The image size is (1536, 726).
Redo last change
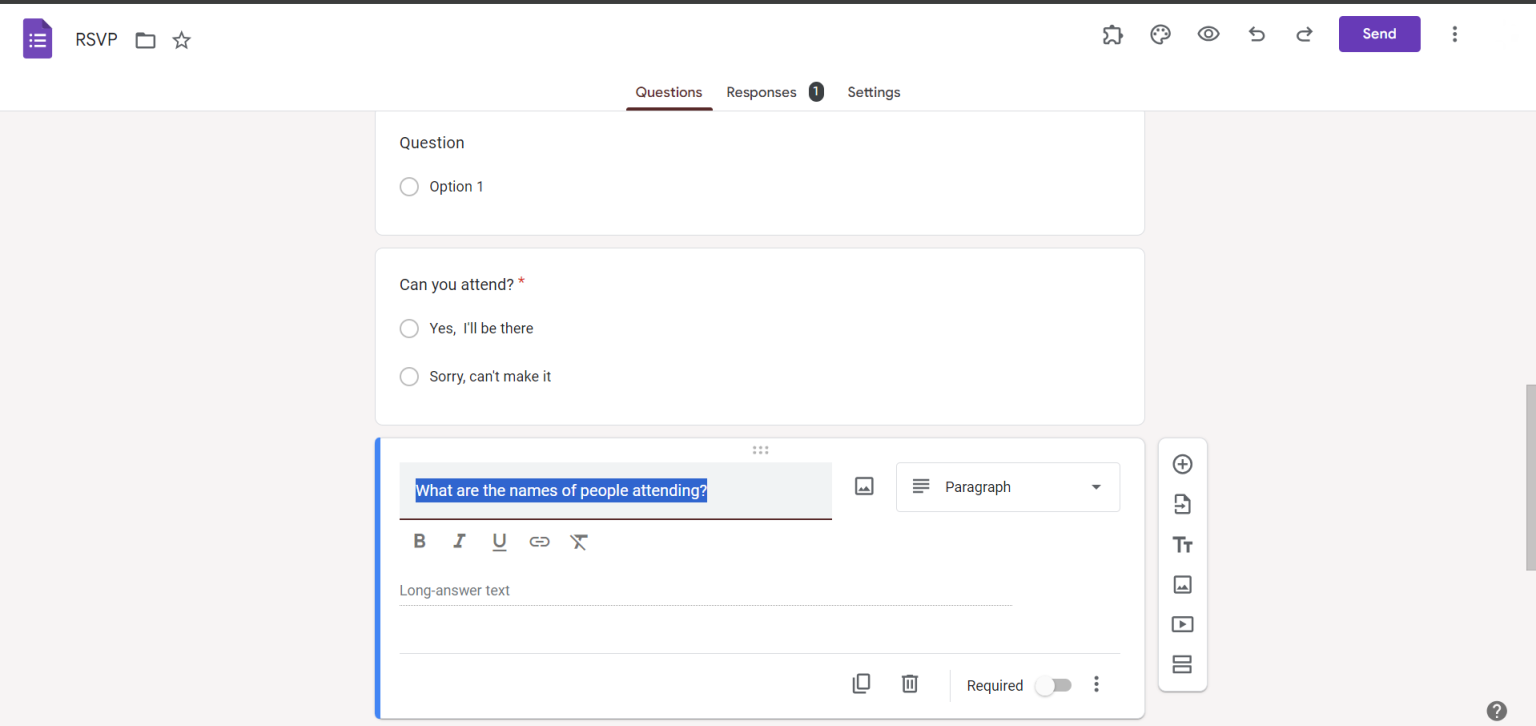pos(1304,34)
